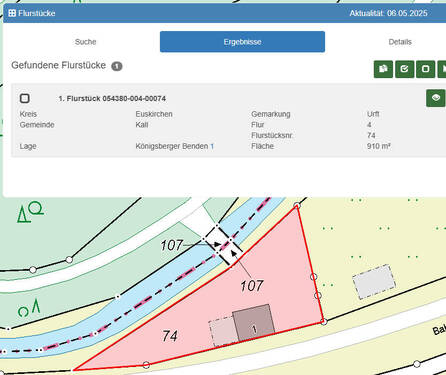Screen dimensions: 446x375
Task: Switch to the Suche tab
Action: [x=85, y=42]
